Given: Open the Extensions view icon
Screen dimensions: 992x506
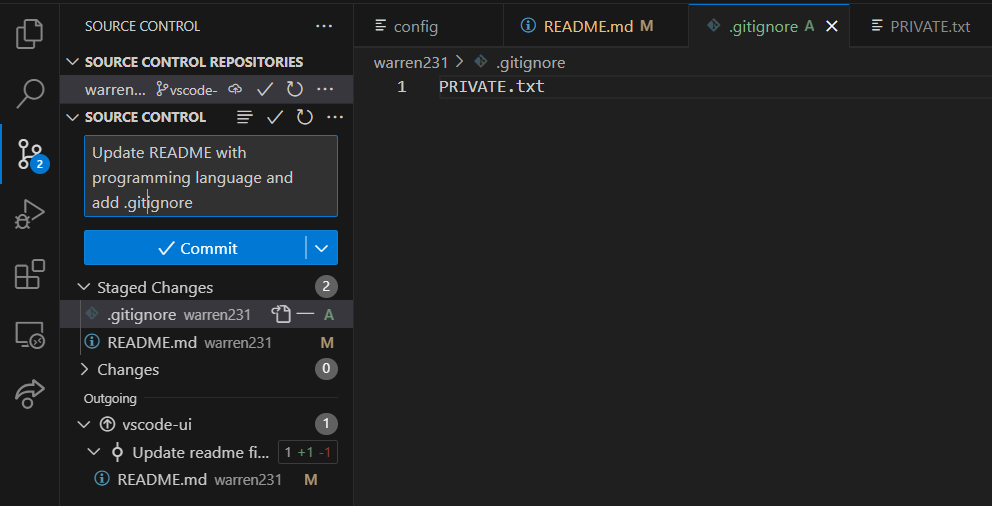Looking at the screenshot, I should point(30,274).
